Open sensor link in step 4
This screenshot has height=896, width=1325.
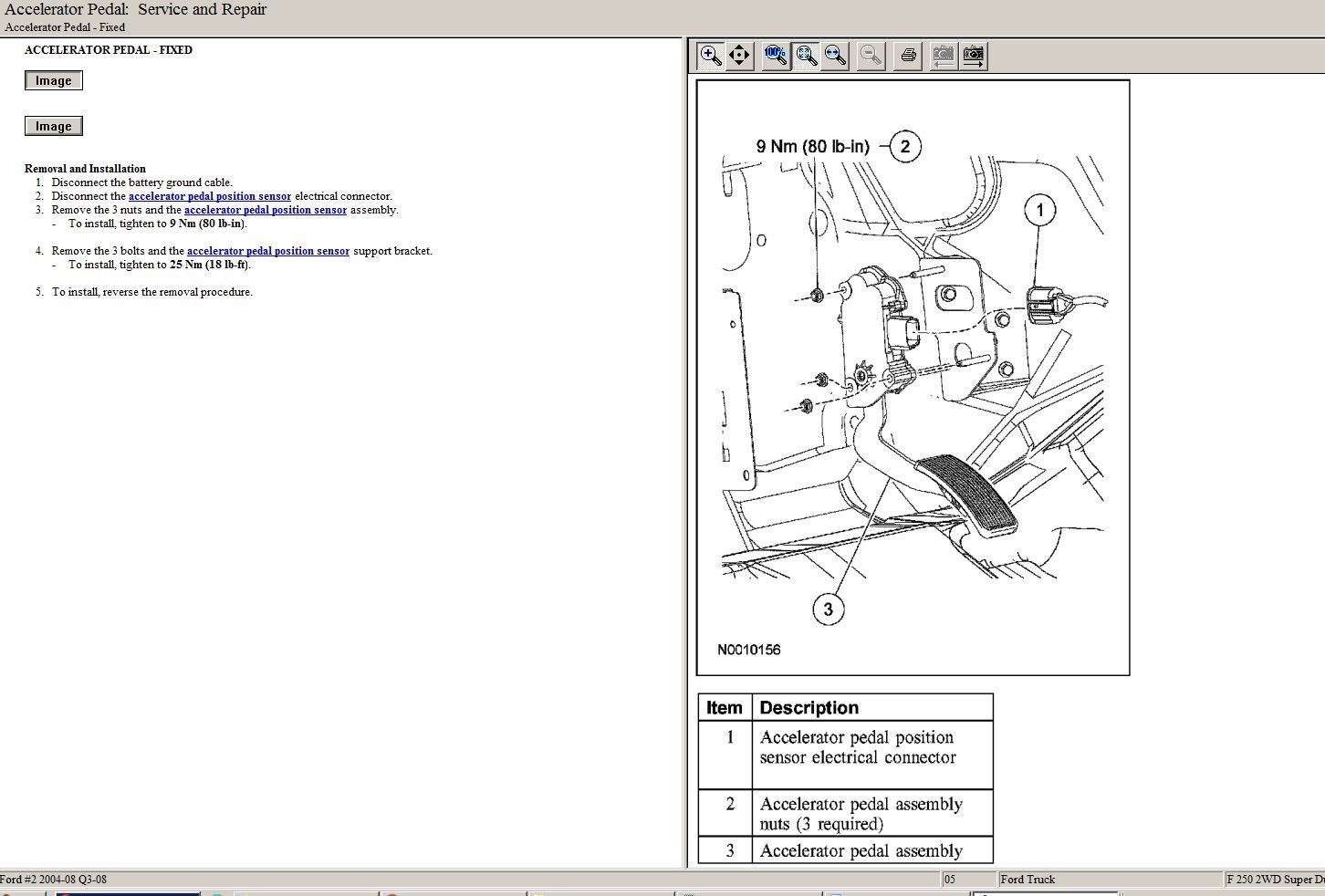click(x=267, y=251)
